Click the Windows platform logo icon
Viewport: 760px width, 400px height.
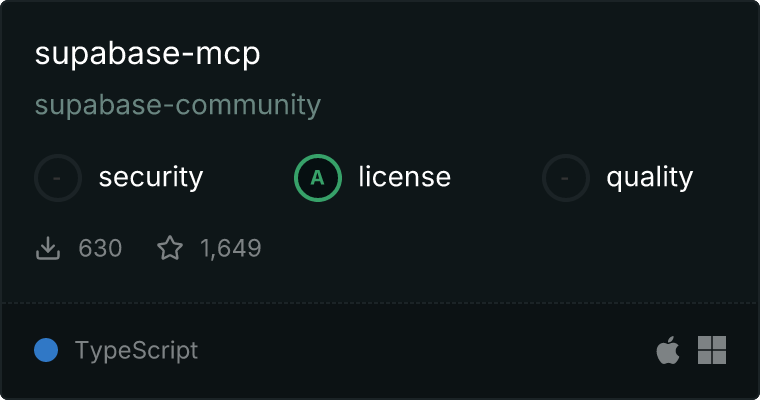[712, 350]
